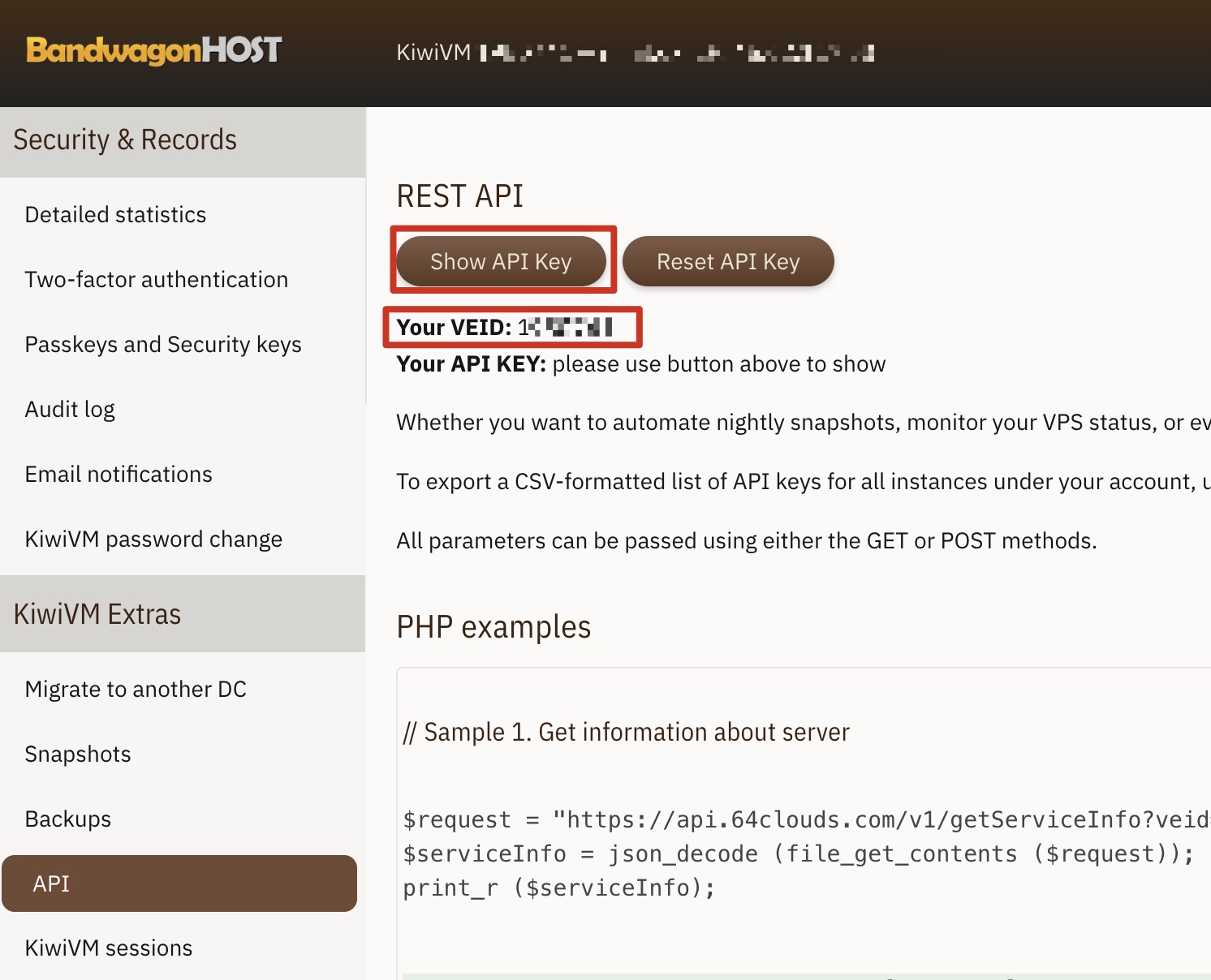Select Migrate to another DC
This screenshot has width=1211, height=980.
[x=136, y=689]
